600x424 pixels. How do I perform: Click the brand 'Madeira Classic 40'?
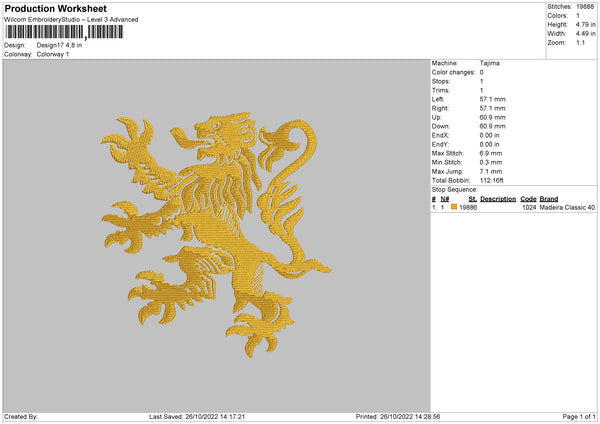567,207
